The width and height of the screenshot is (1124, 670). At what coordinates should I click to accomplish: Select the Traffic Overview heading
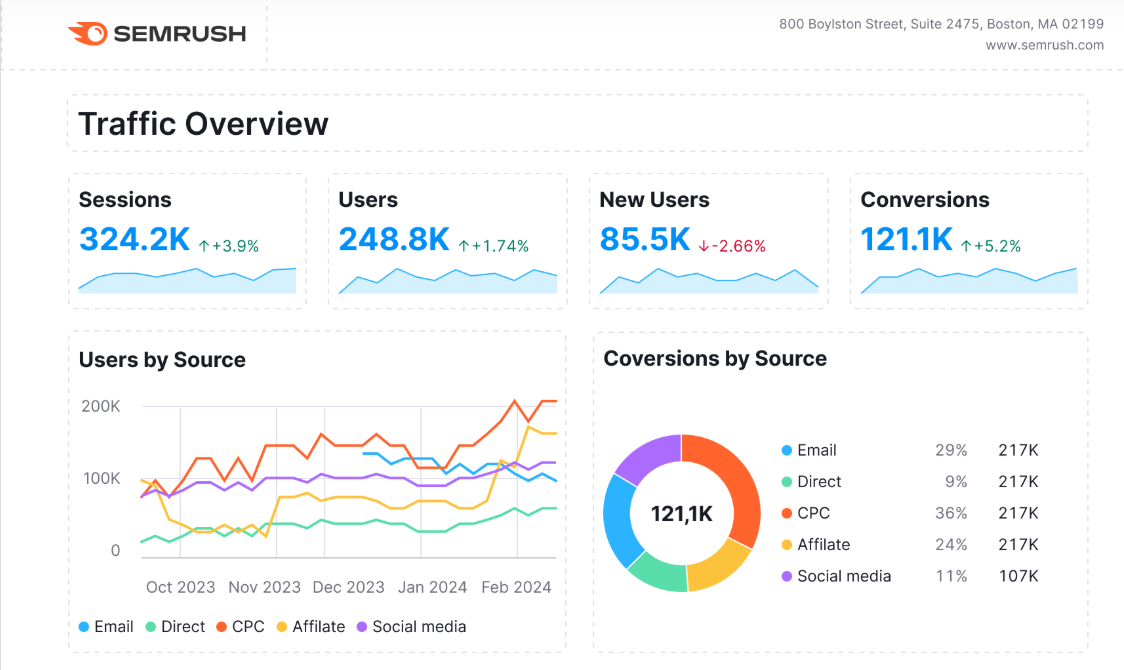click(203, 124)
